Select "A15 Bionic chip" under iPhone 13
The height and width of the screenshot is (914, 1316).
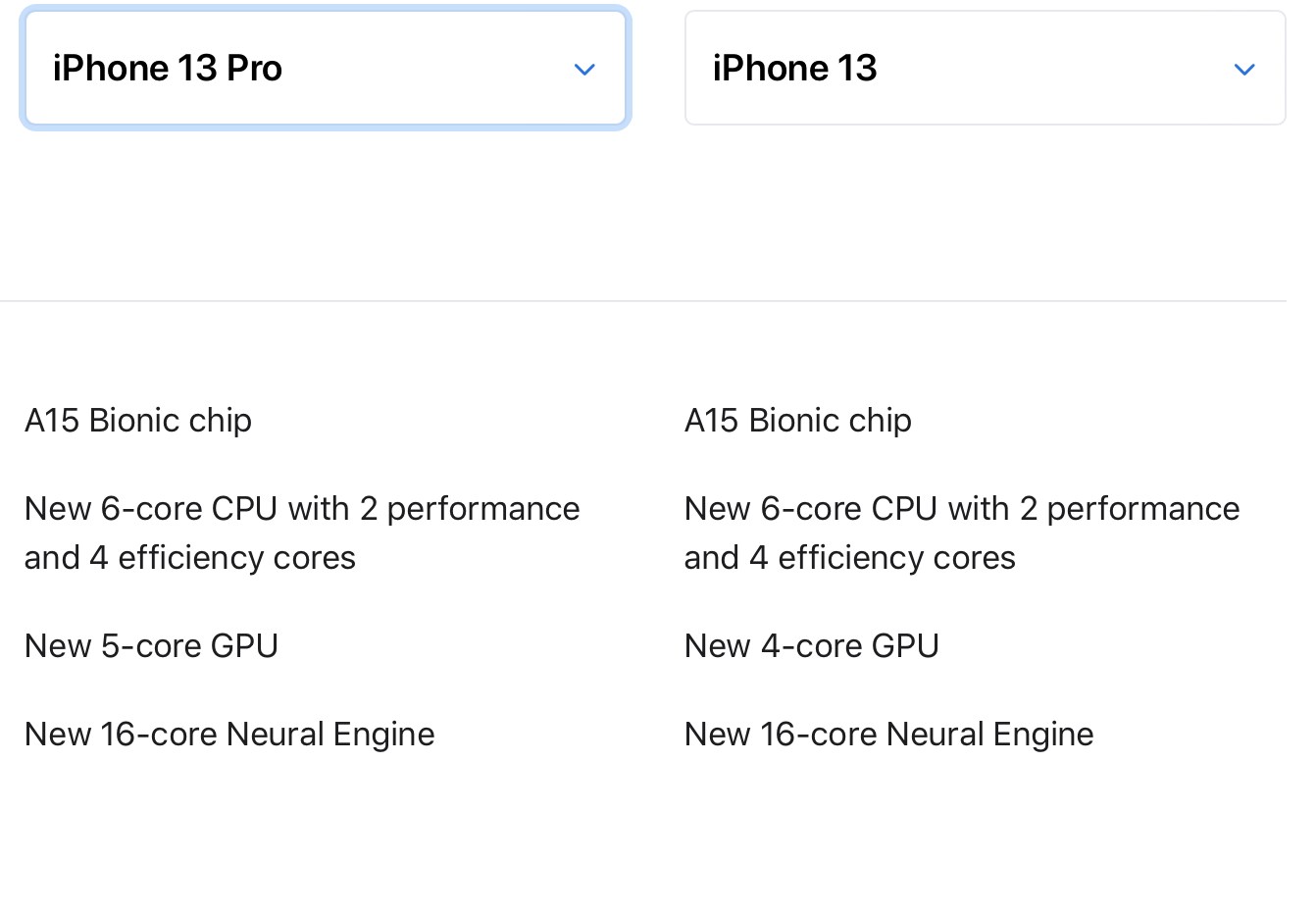tap(798, 421)
